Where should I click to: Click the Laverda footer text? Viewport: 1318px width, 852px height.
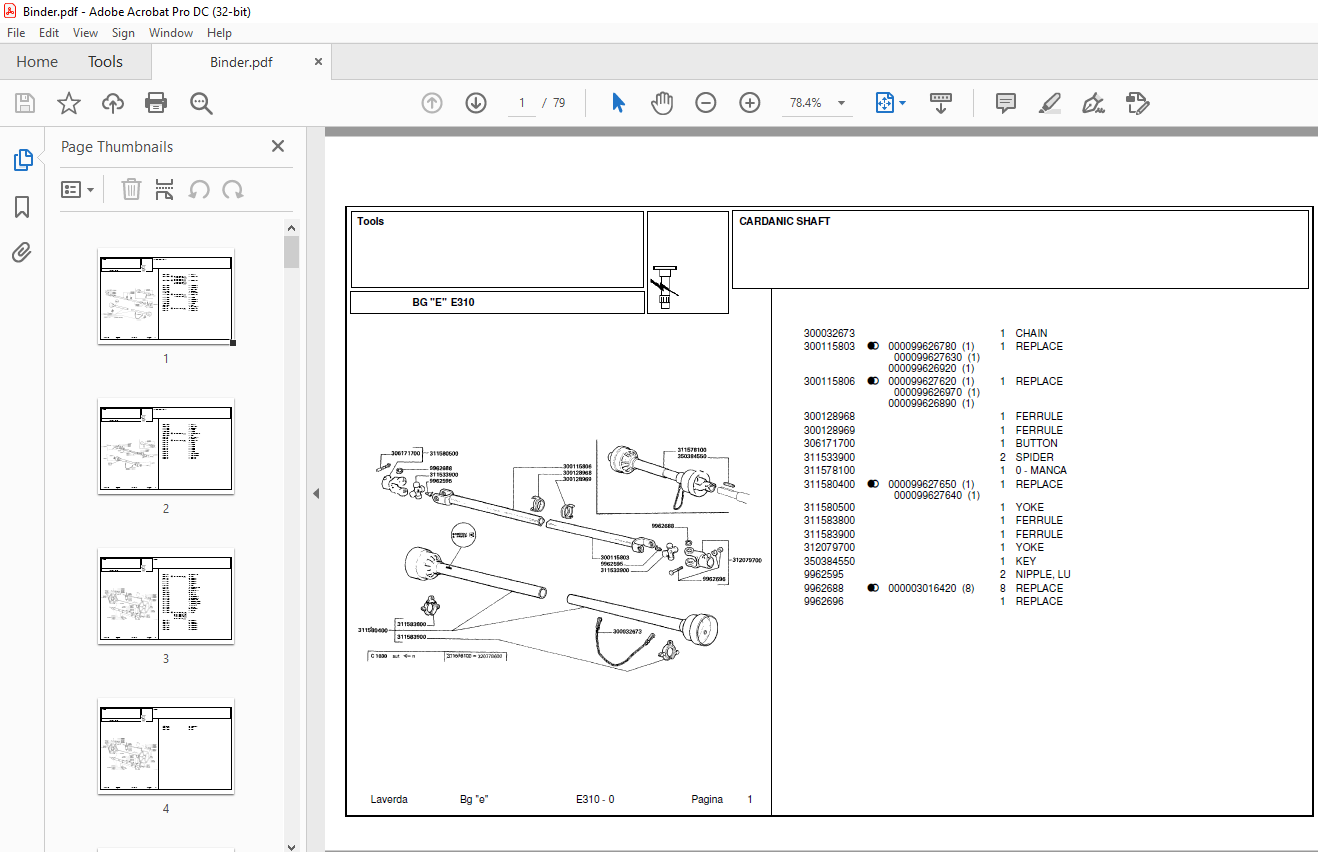tap(389, 800)
